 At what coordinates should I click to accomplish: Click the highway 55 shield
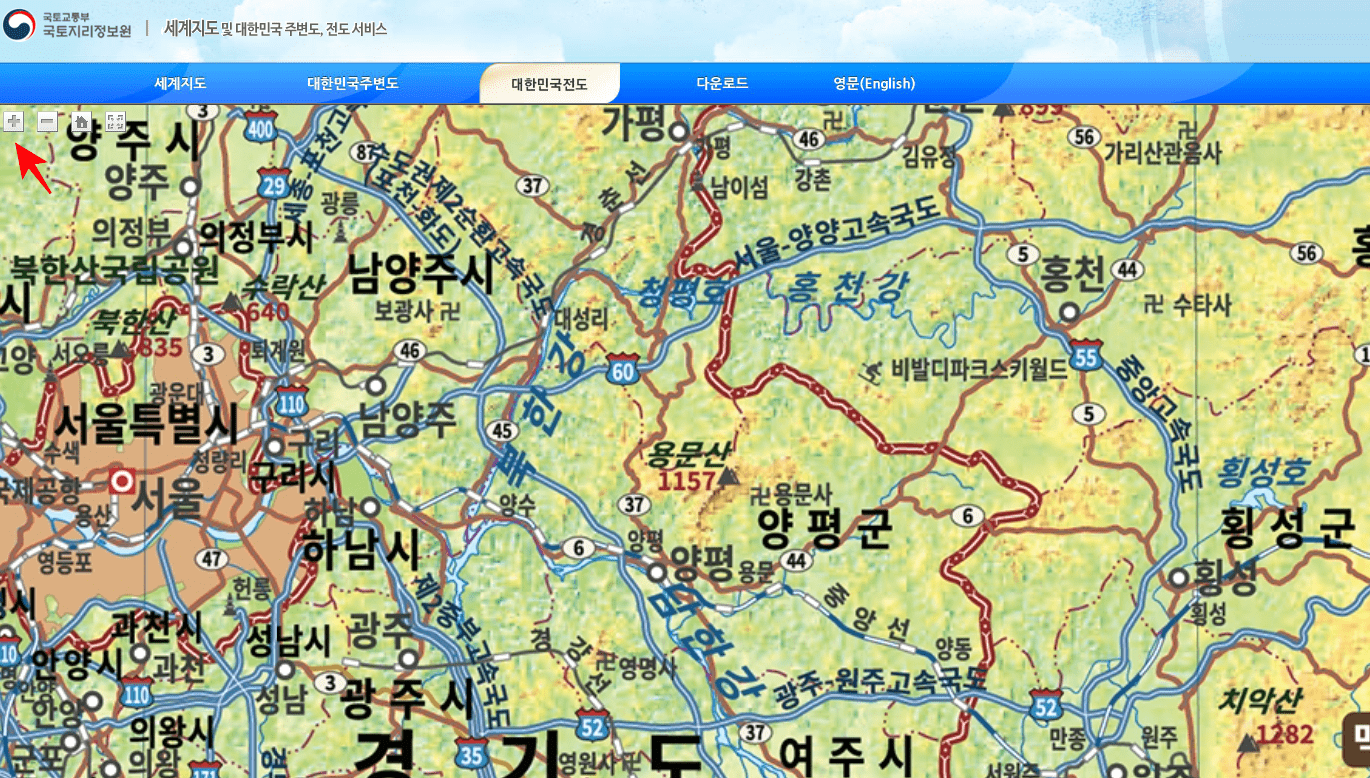(x=1086, y=355)
